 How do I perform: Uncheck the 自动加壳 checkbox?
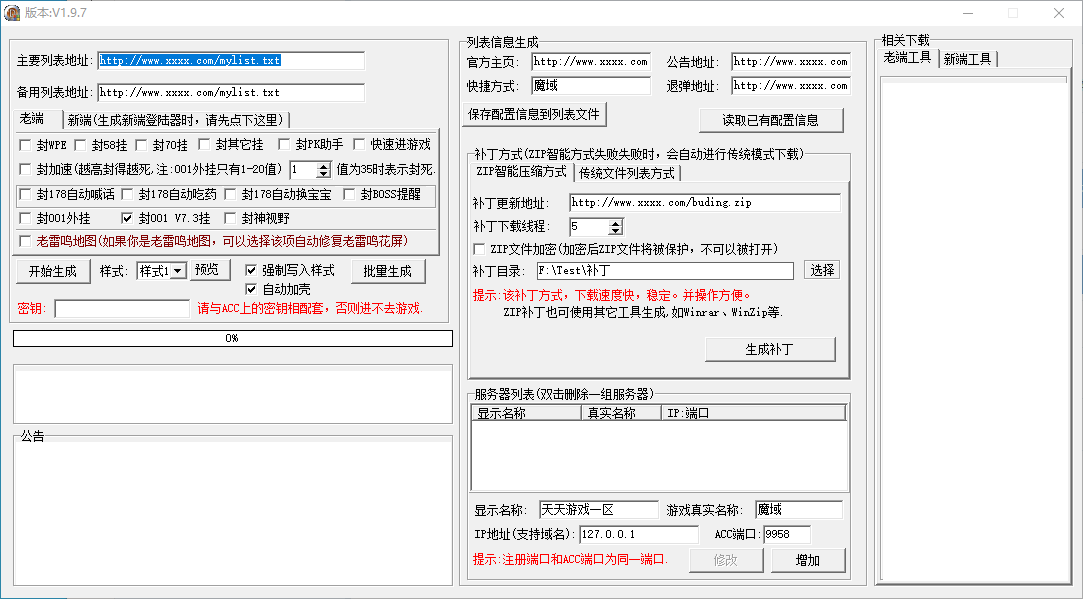click(251, 289)
